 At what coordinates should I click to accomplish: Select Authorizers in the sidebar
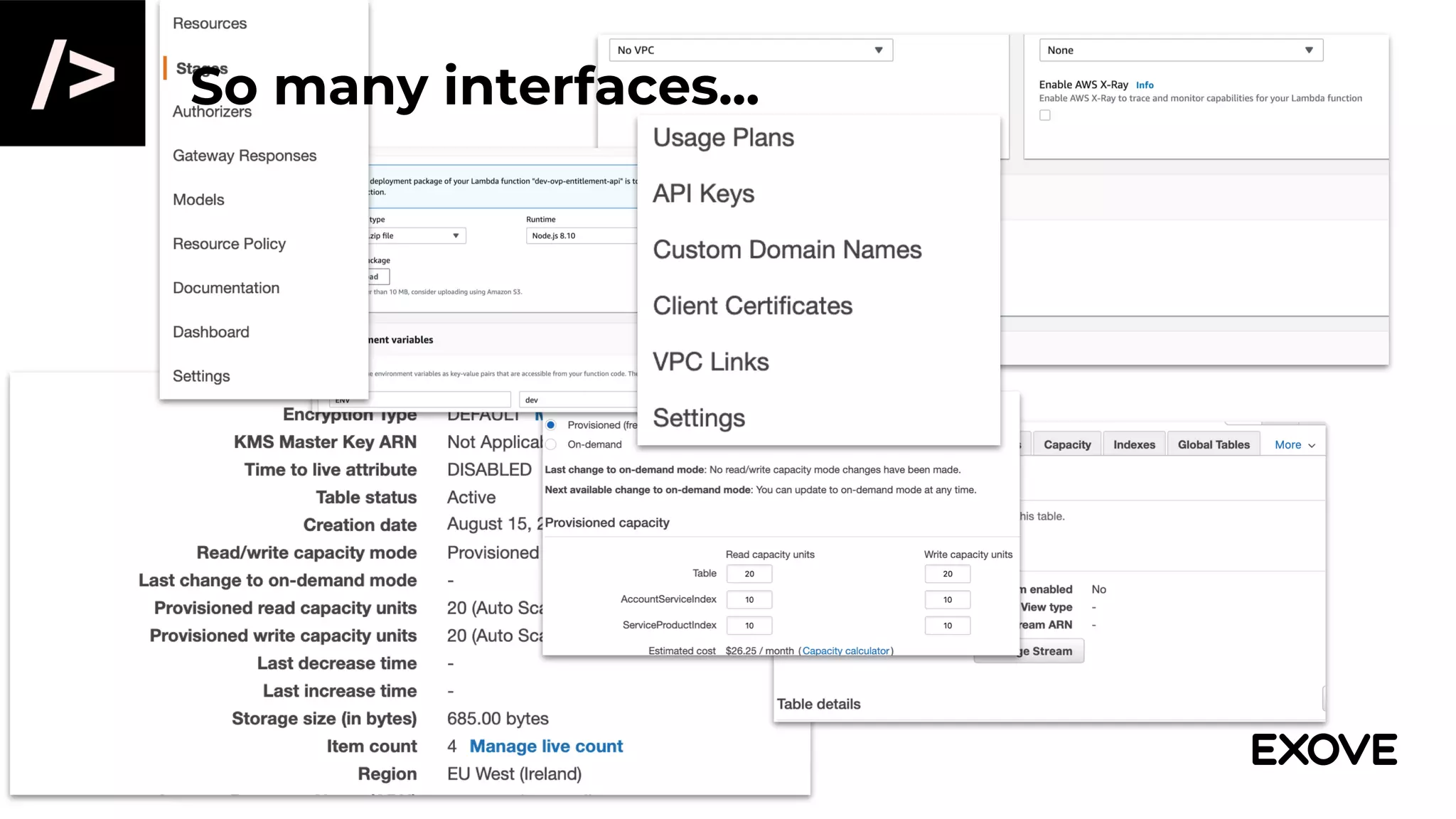pyautogui.click(x=212, y=112)
